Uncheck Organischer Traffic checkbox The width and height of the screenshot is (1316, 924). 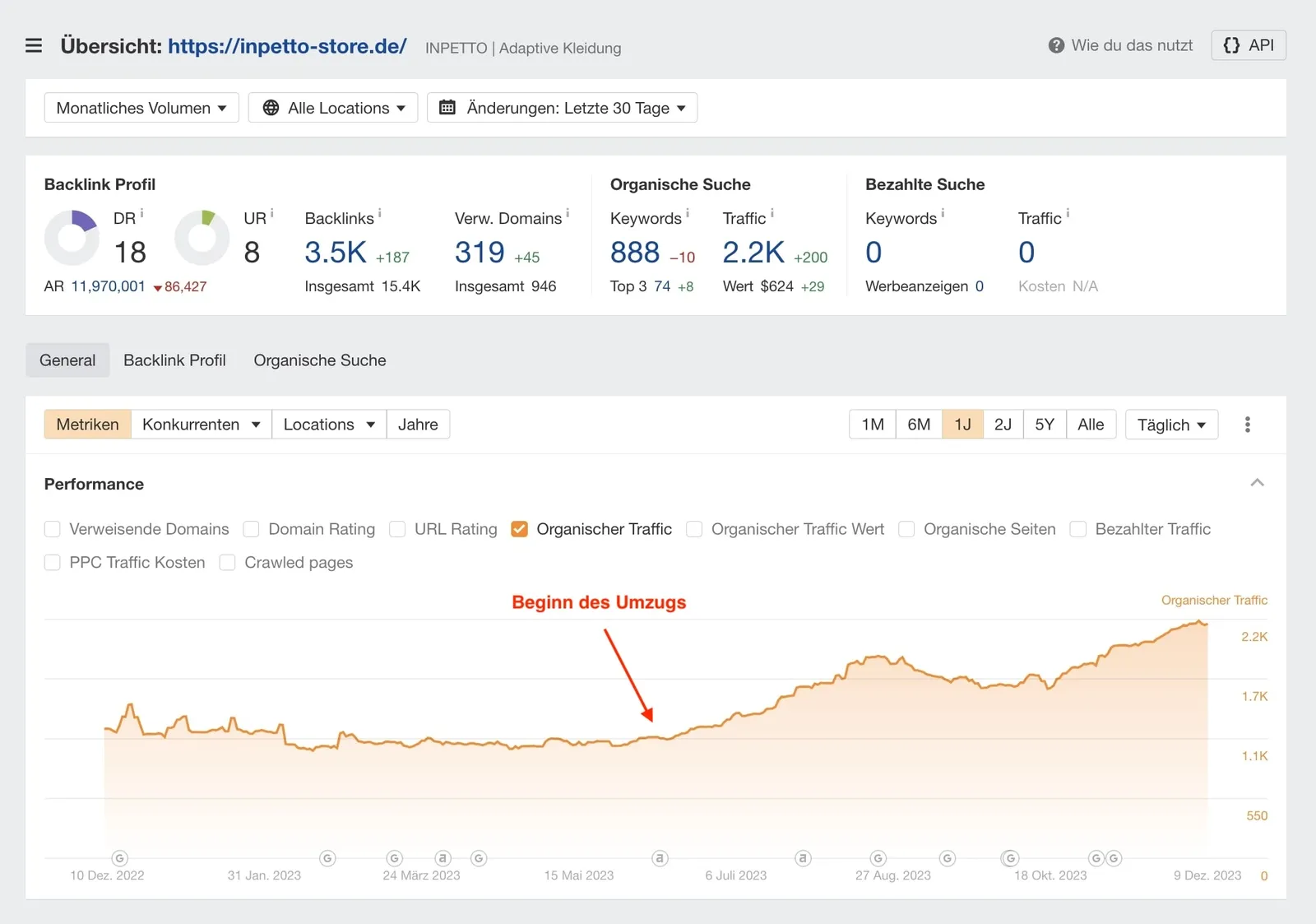(519, 529)
